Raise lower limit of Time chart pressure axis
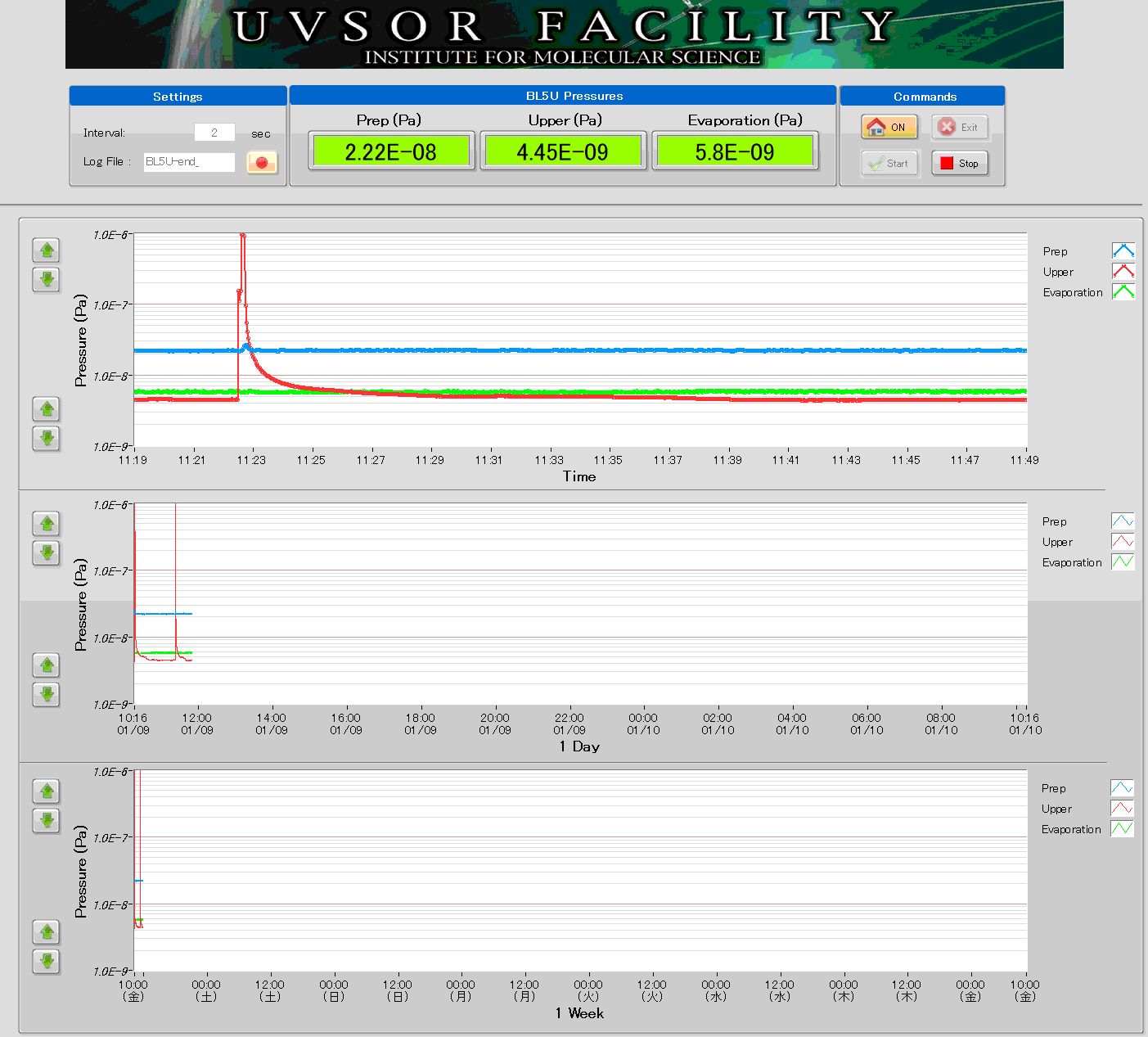Screen dimensions: 1148x1037 [x=47, y=408]
